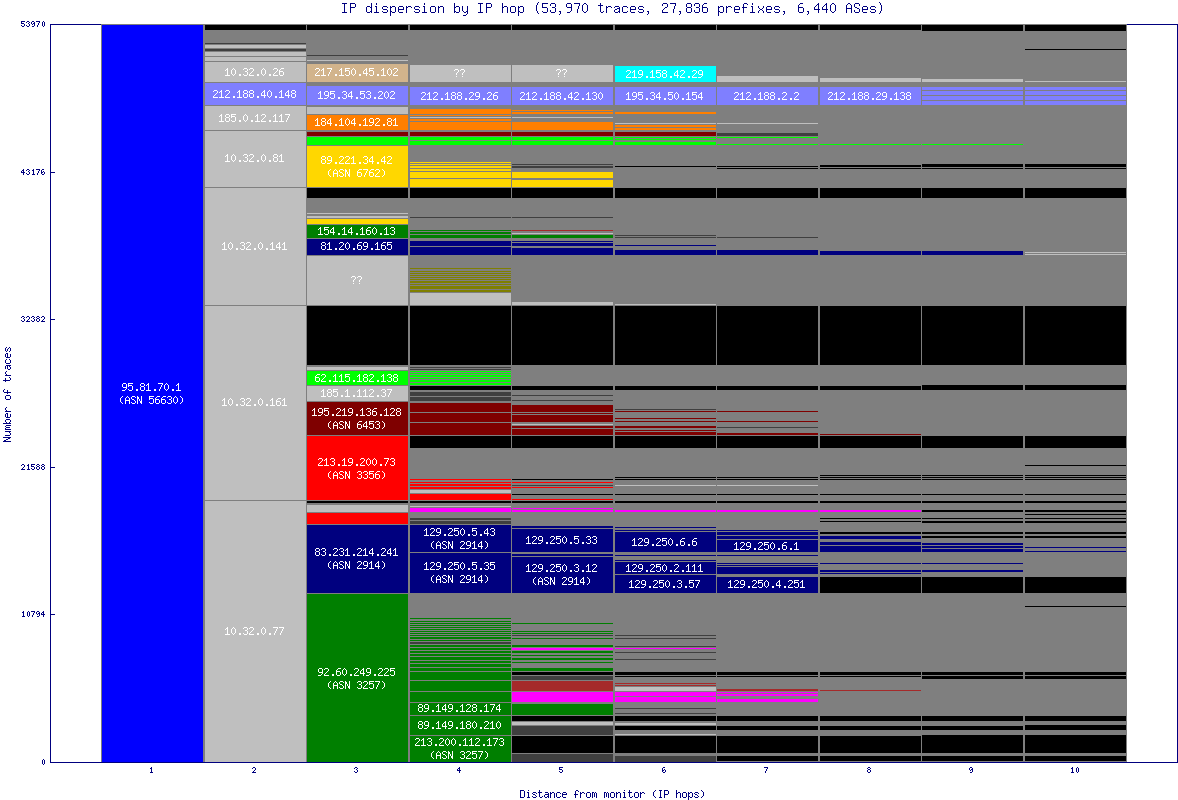Click the 213.200.112.173 ASN 3257 block
The height and width of the screenshot is (800, 1178).
(459, 748)
